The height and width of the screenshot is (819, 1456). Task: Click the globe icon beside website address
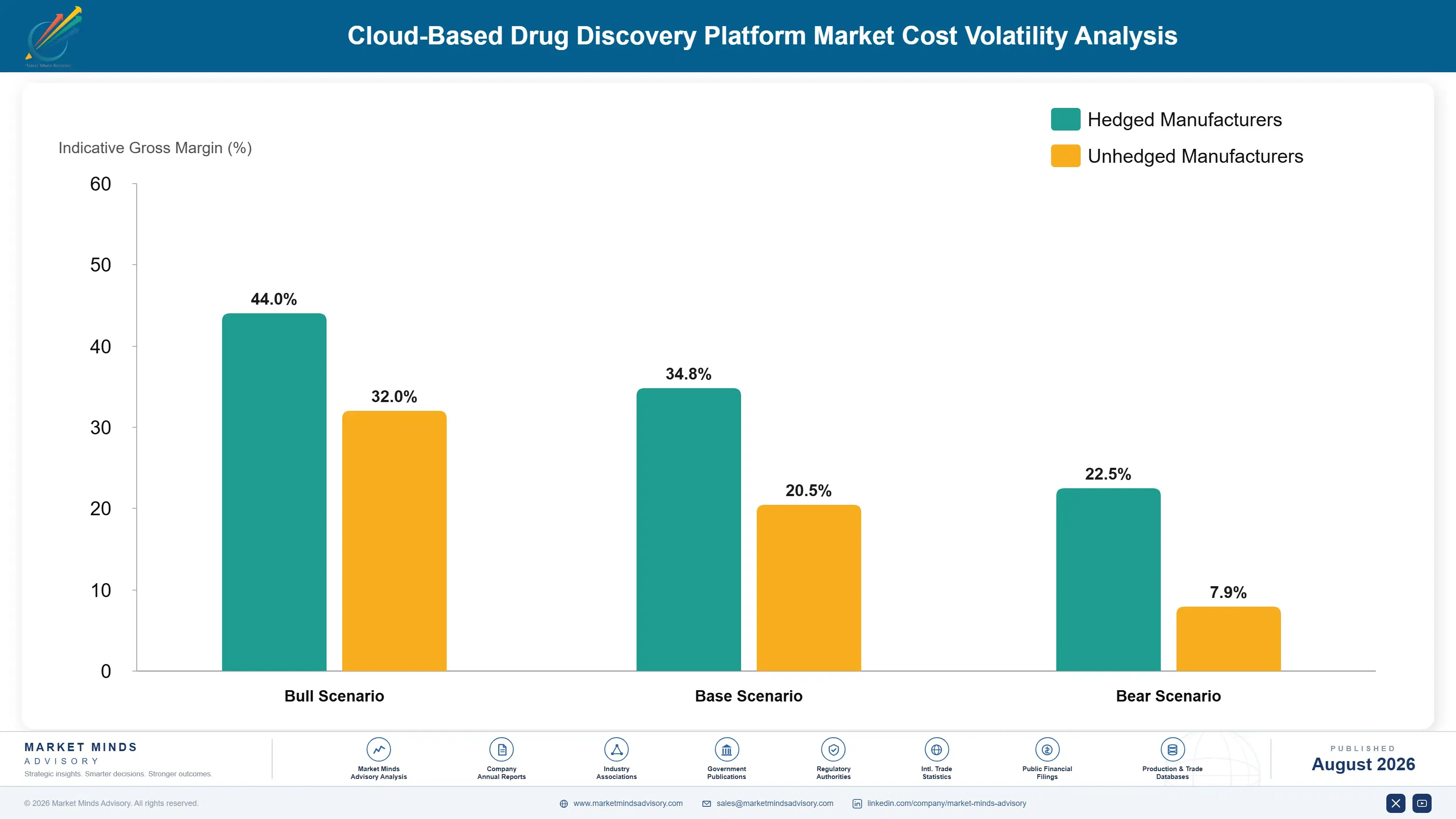click(563, 804)
